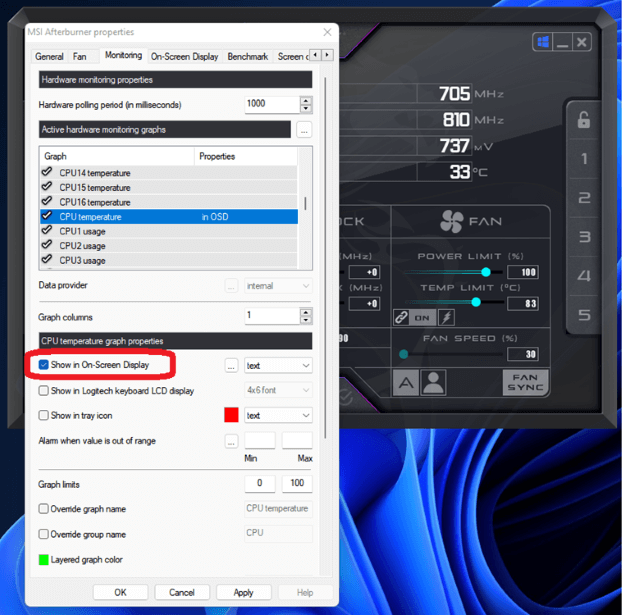Select profile slot 1 in Afterburner
Viewport: 622px width, 615px height.
584,159
